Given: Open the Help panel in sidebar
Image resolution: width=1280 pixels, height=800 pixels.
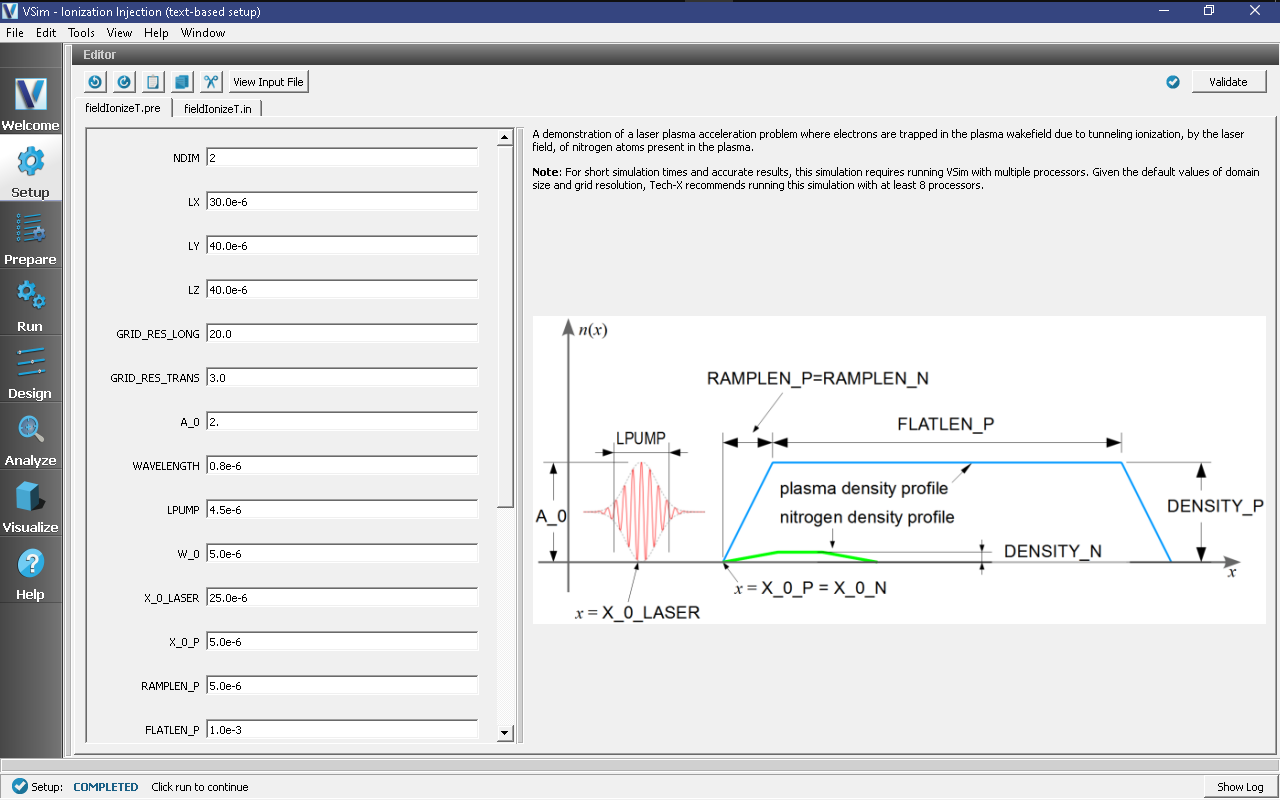Looking at the screenshot, I should tap(30, 571).
